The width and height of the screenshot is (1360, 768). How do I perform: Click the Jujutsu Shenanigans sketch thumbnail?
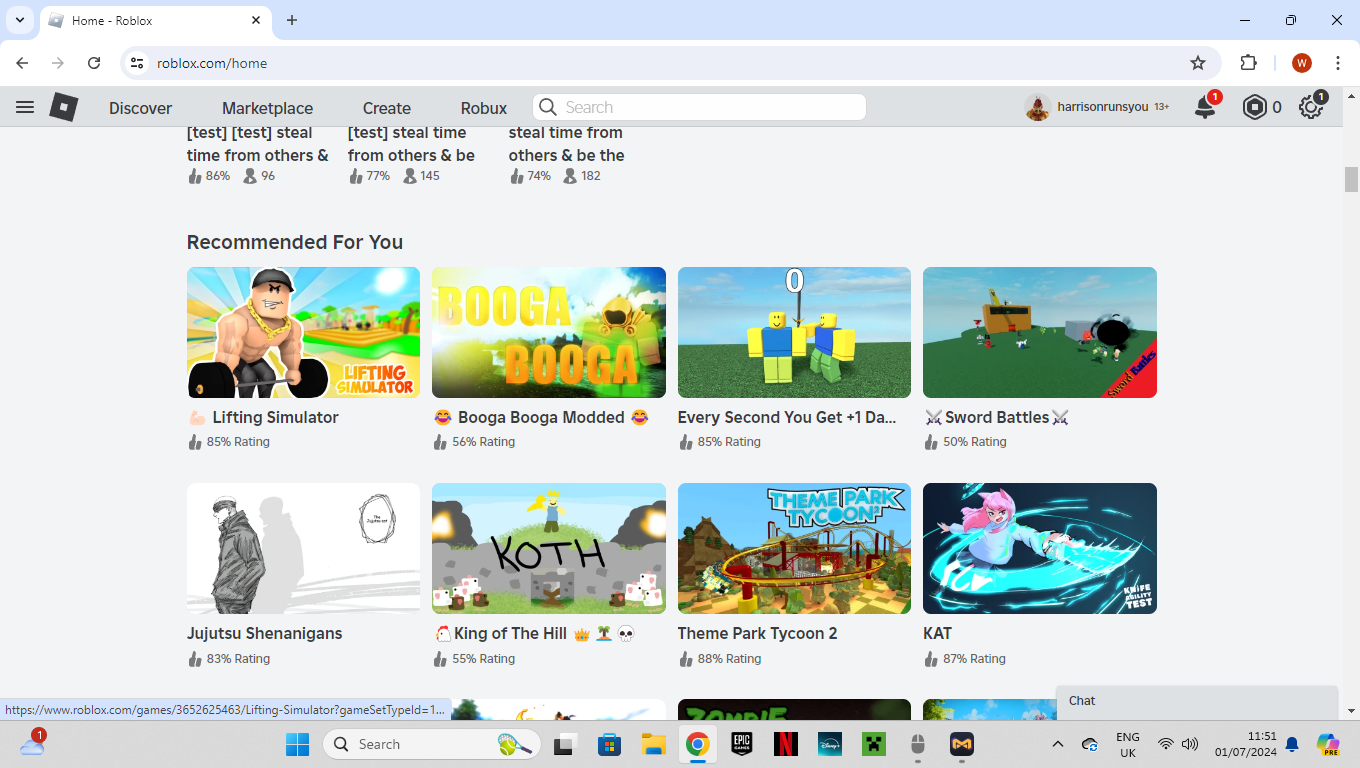click(303, 548)
